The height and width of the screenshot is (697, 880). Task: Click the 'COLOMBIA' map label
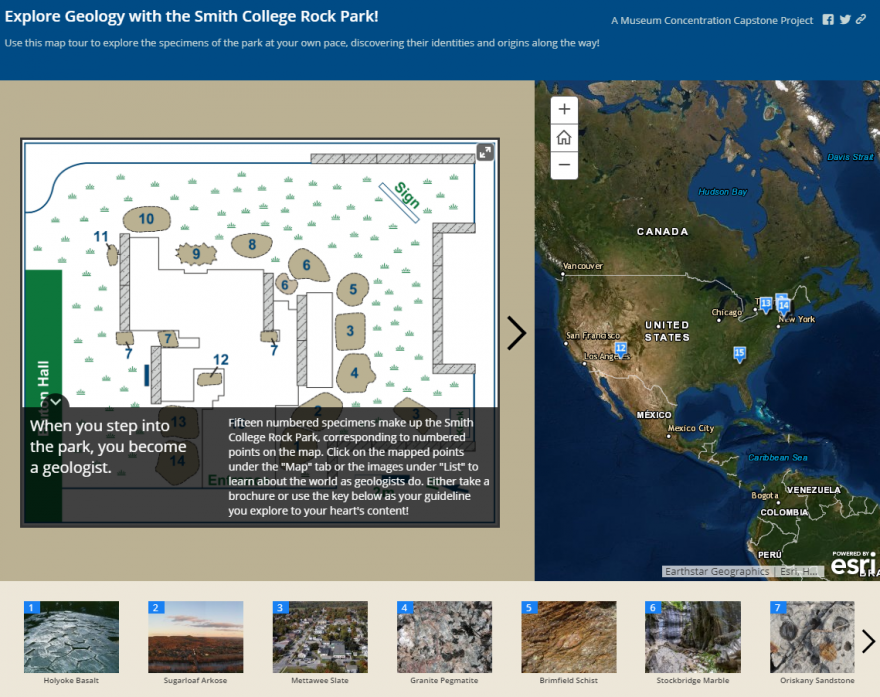point(784,512)
